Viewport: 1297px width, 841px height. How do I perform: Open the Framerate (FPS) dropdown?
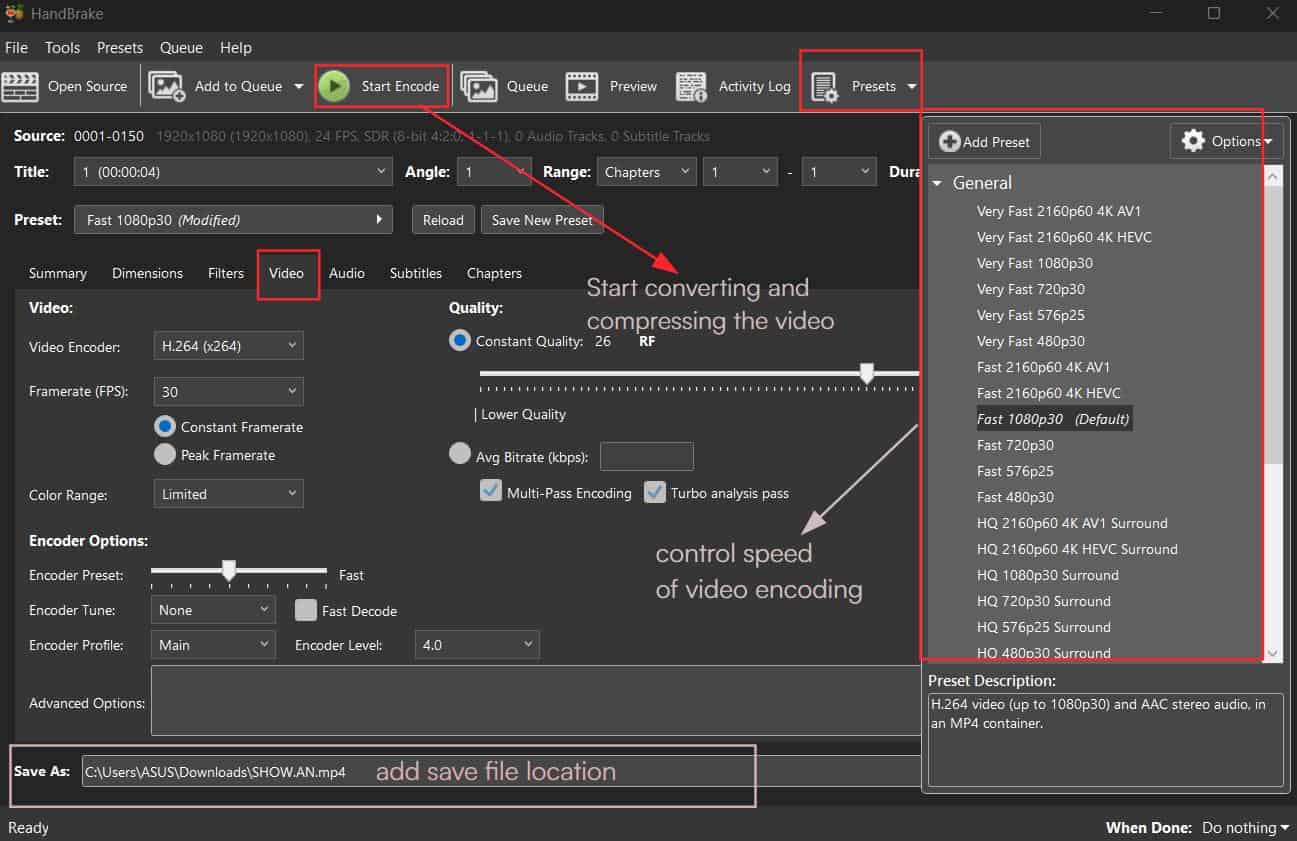click(228, 392)
